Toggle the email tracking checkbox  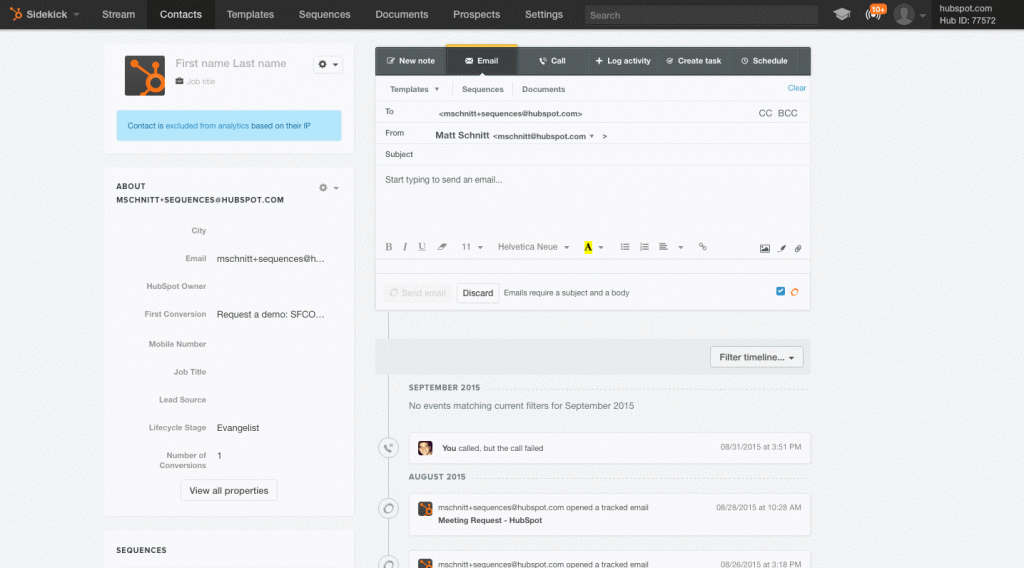(x=780, y=291)
